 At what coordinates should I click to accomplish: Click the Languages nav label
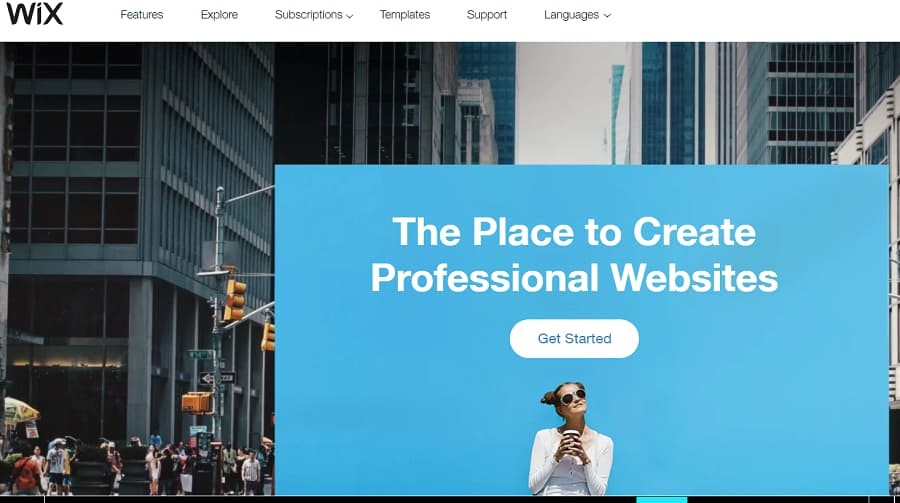tap(572, 15)
